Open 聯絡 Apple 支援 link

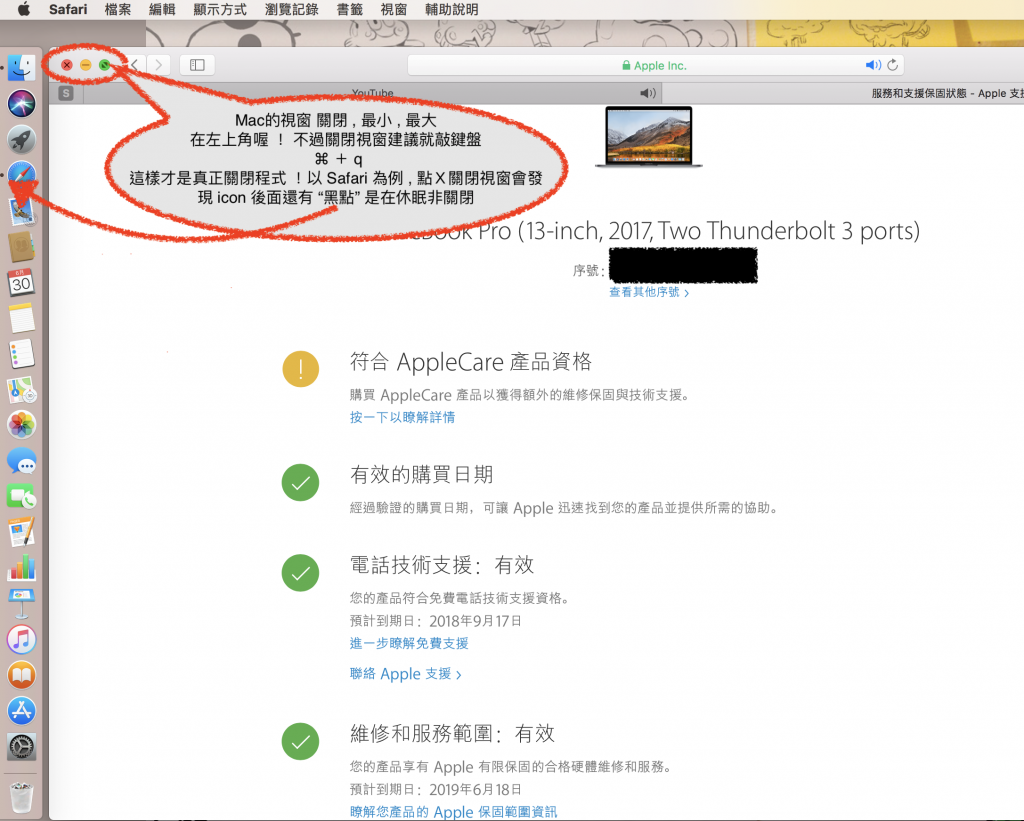click(406, 674)
